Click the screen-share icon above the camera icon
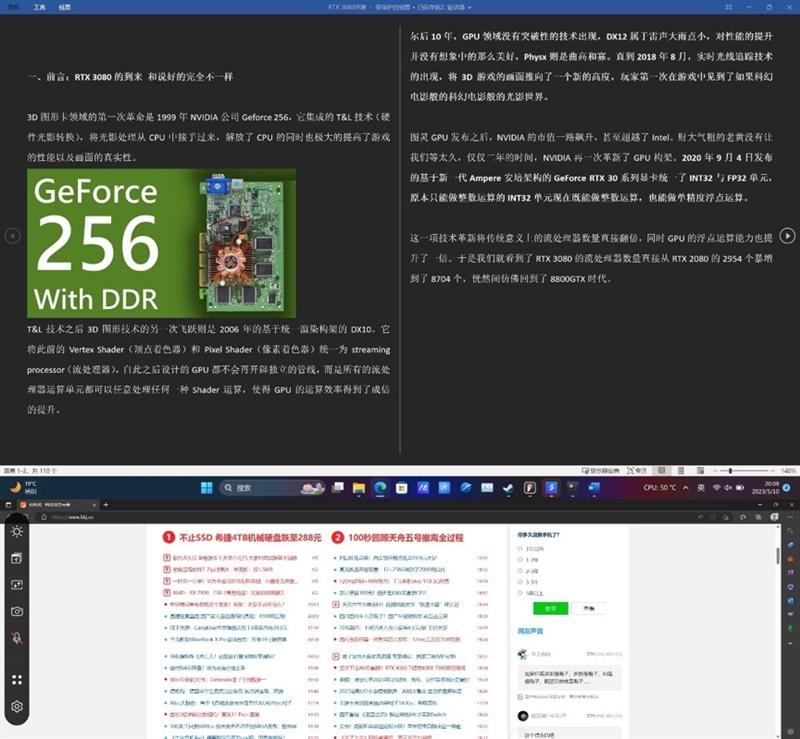Viewport: 800px width, 739px height. click(17, 584)
